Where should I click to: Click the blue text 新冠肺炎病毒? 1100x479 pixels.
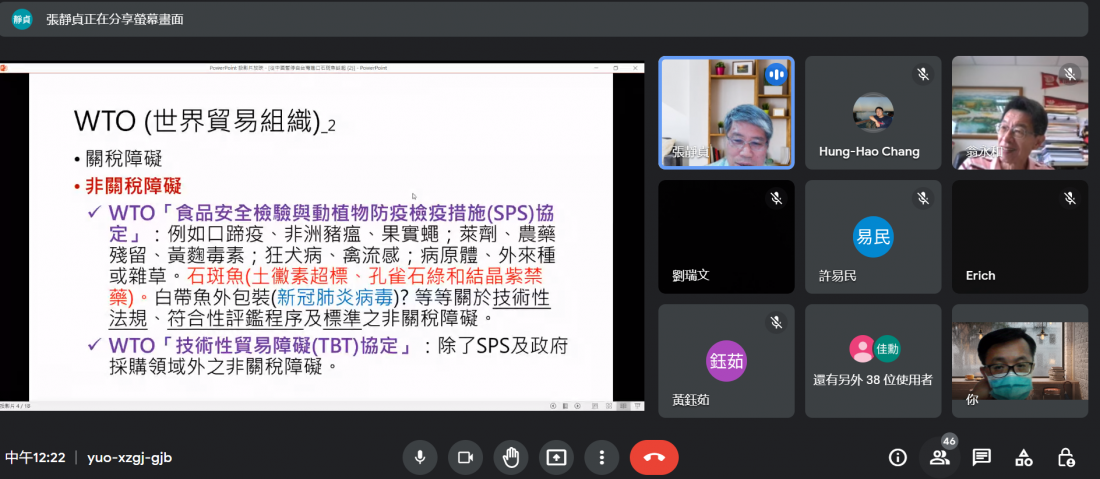335,297
